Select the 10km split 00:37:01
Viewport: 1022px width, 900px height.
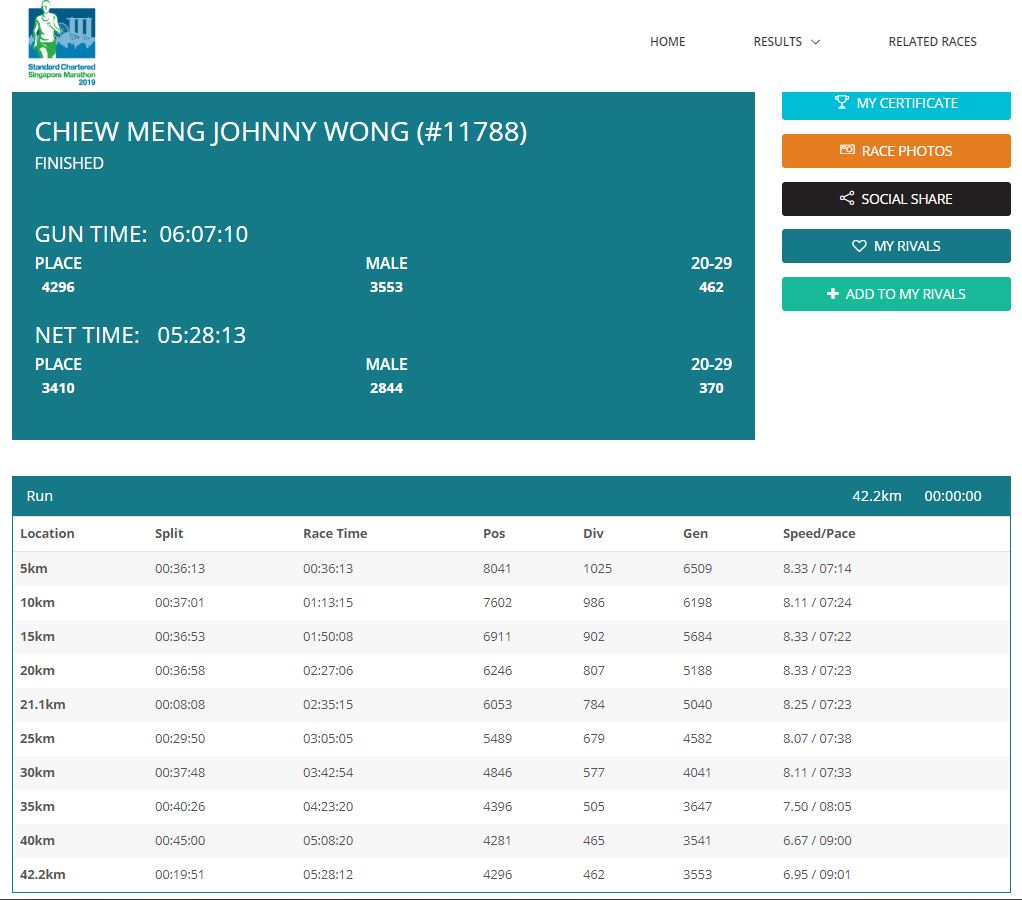coord(179,602)
